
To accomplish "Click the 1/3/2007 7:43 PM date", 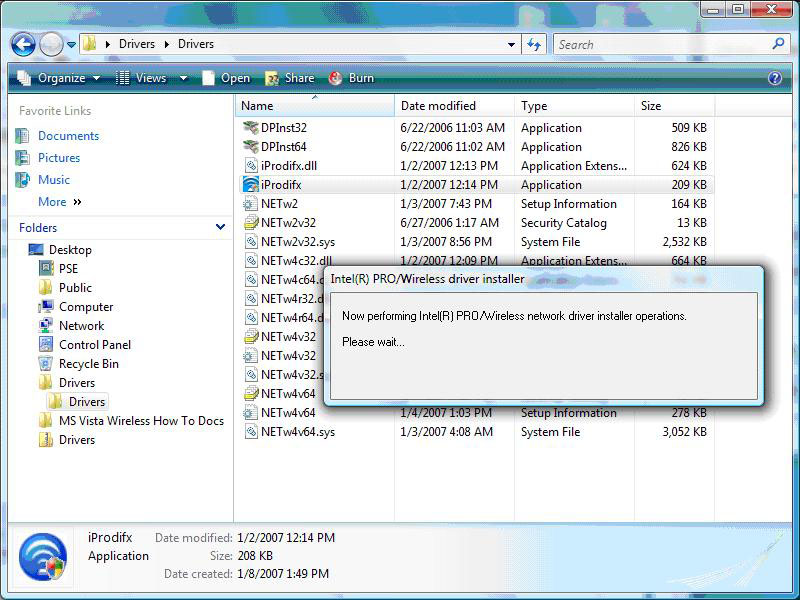I will [x=446, y=204].
